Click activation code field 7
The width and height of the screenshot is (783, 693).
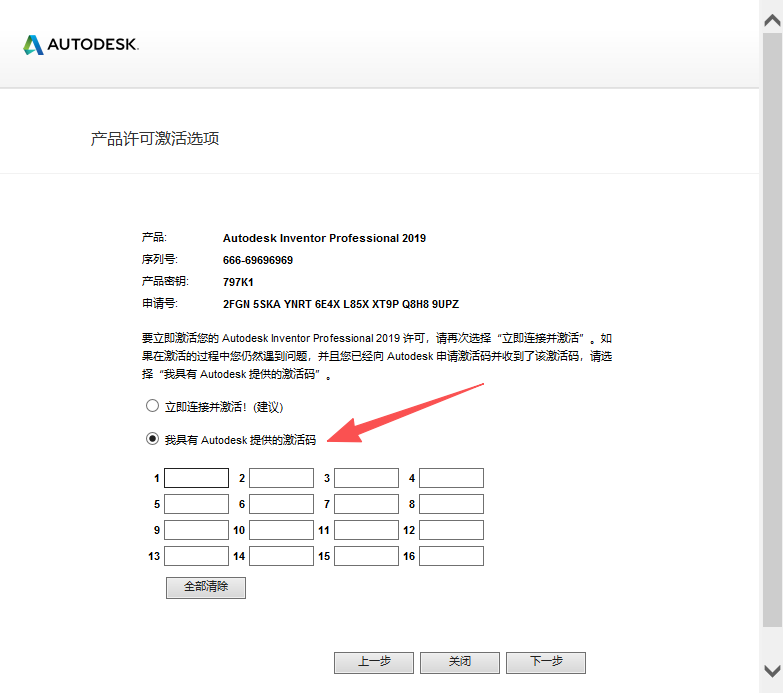[x=366, y=504]
